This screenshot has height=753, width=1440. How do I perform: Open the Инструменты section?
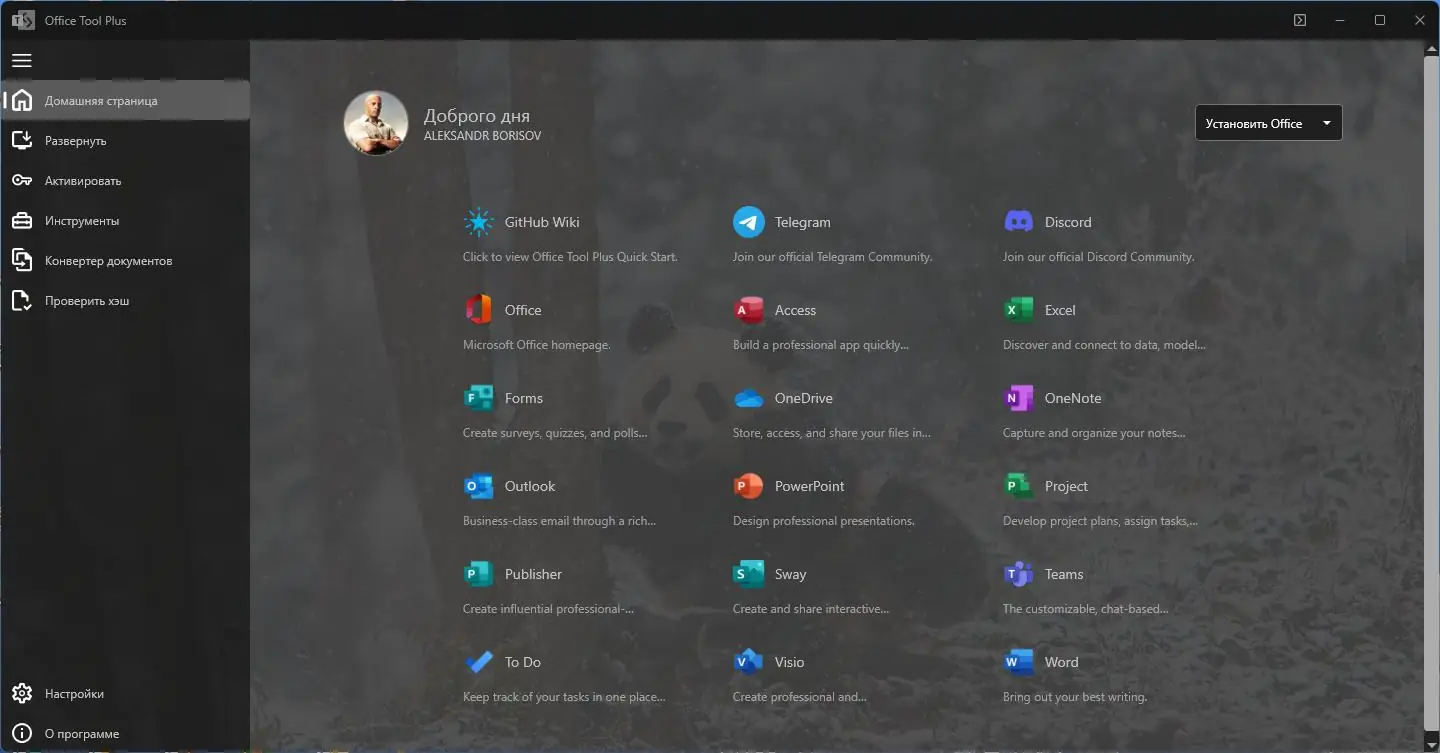[x=125, y=220]
